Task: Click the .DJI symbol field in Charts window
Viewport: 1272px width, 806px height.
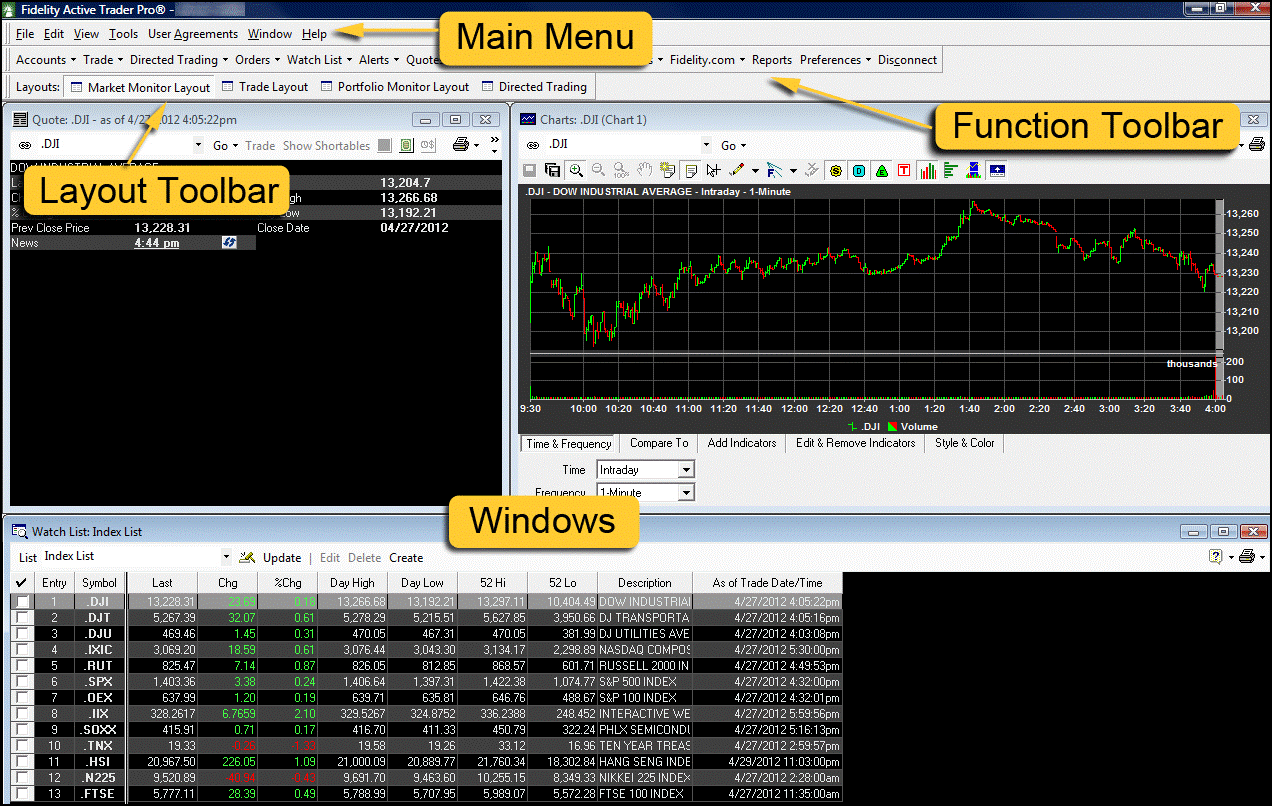Action: pyautogui.click(x=630, y=145)
